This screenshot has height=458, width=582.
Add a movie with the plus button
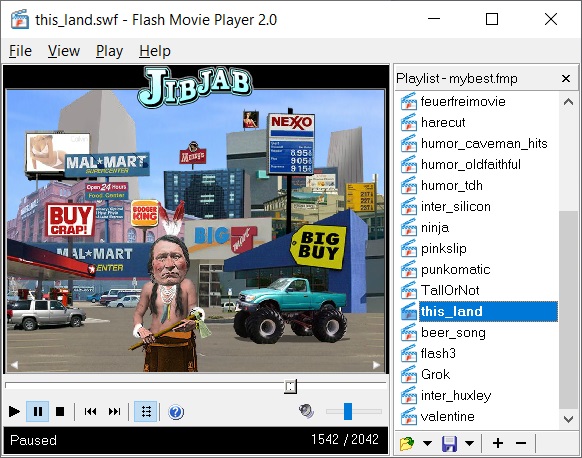tap(498, 443)
